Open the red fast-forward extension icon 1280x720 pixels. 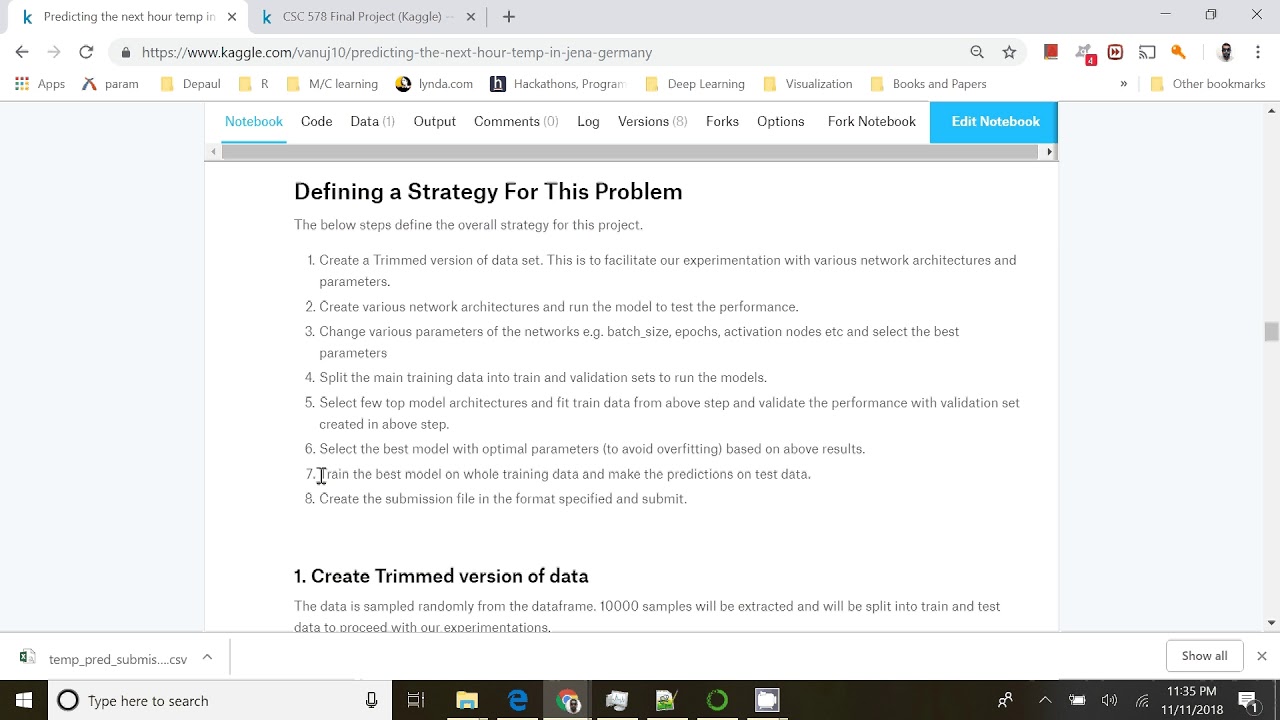(x=1115, y=52)
